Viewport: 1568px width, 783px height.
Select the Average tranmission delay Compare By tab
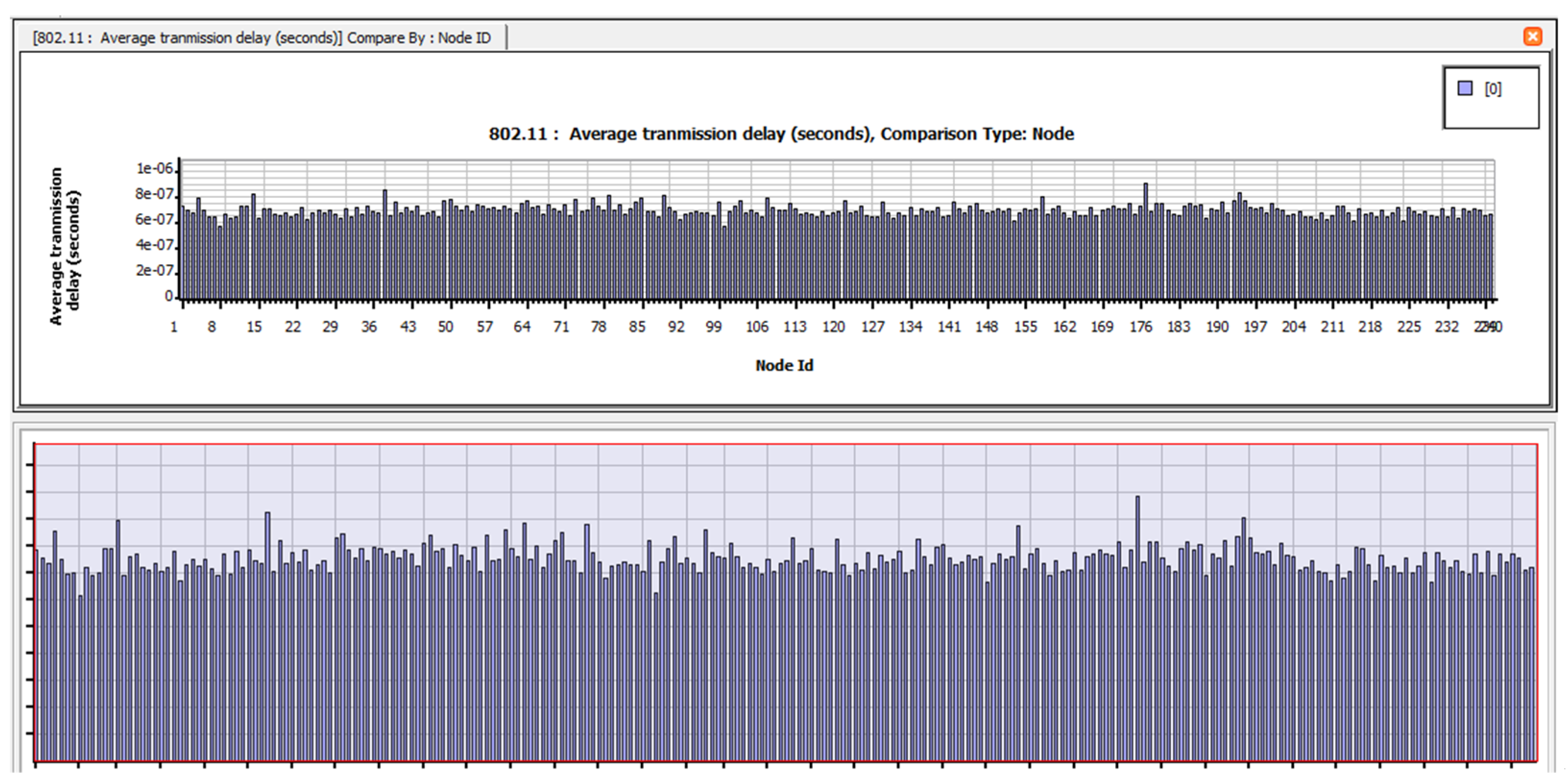pos(262,38)
